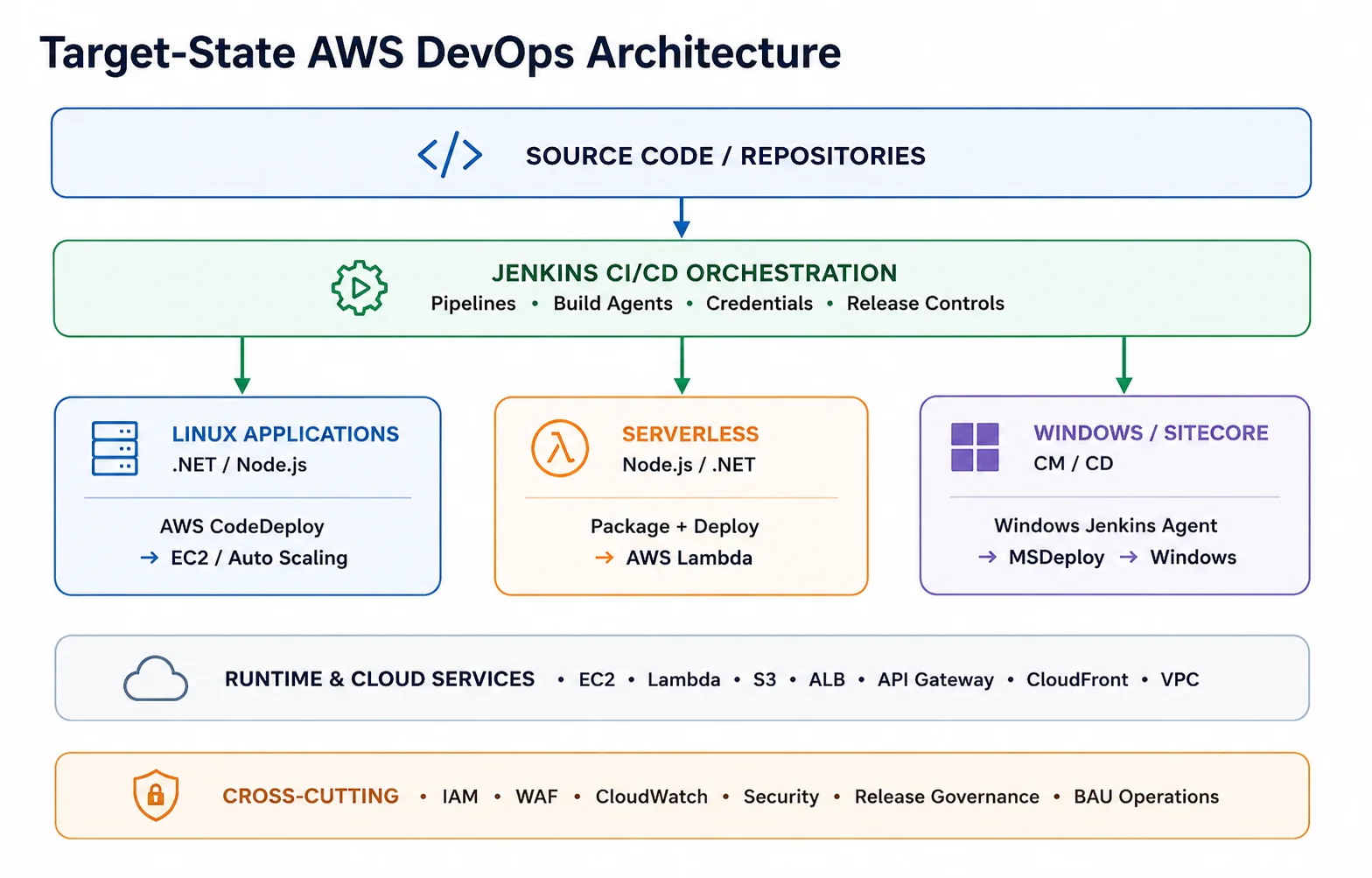Click the purple Windows tiles icon
The width and height of the screenshot is (1372, 878).
click(x=975, y=447)
